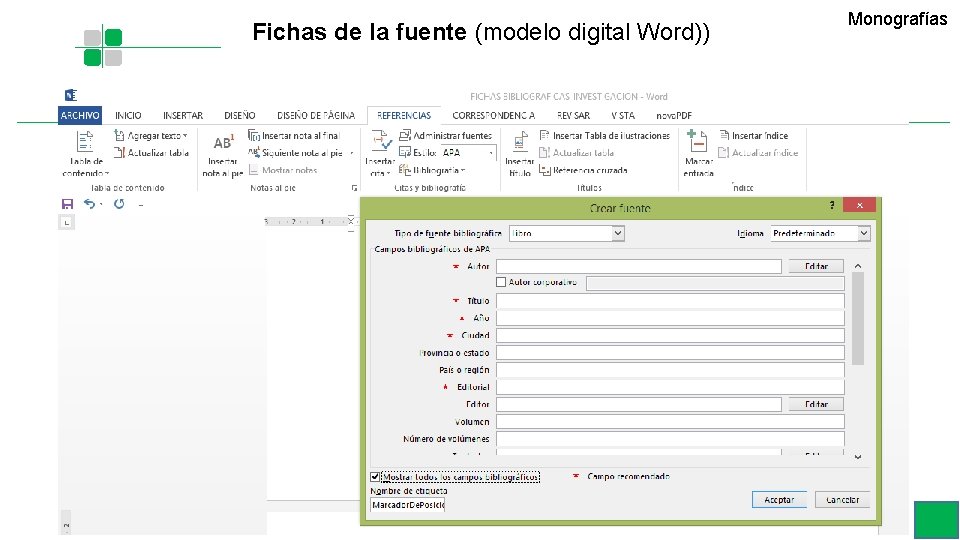Click the Provincia o estado field

670,353
